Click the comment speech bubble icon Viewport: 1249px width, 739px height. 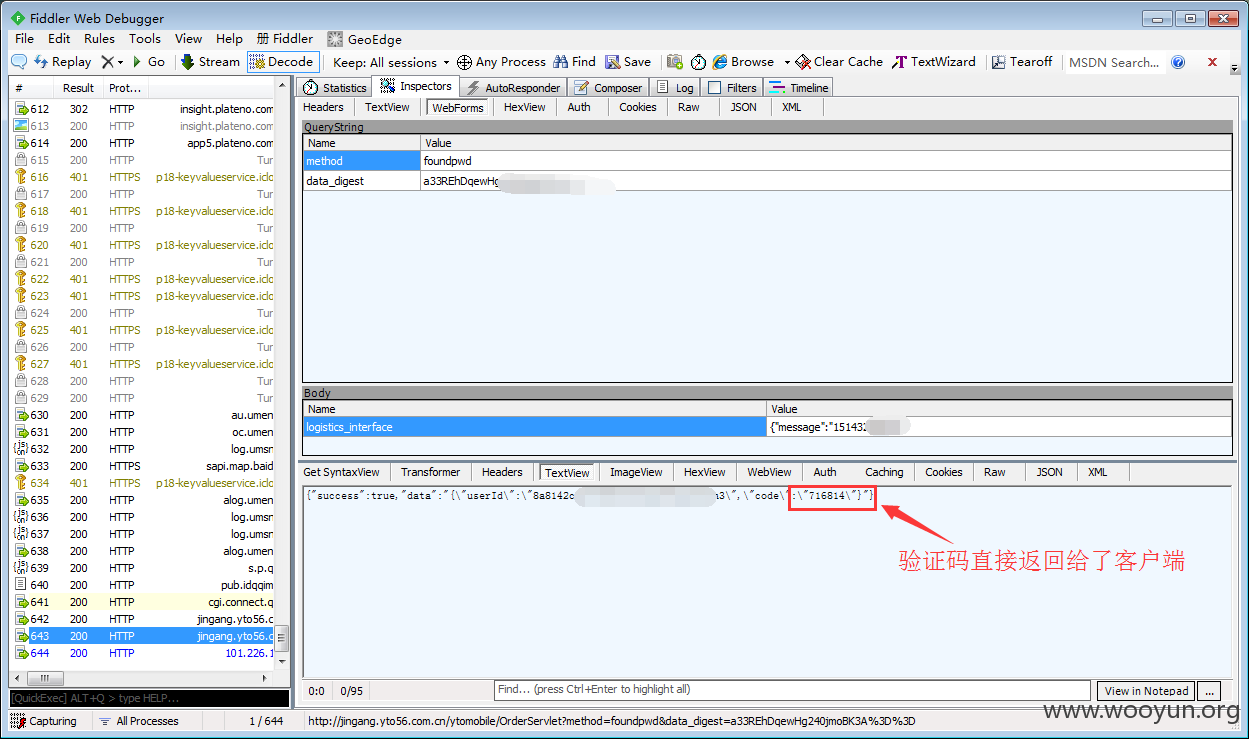tap(18, 62)
